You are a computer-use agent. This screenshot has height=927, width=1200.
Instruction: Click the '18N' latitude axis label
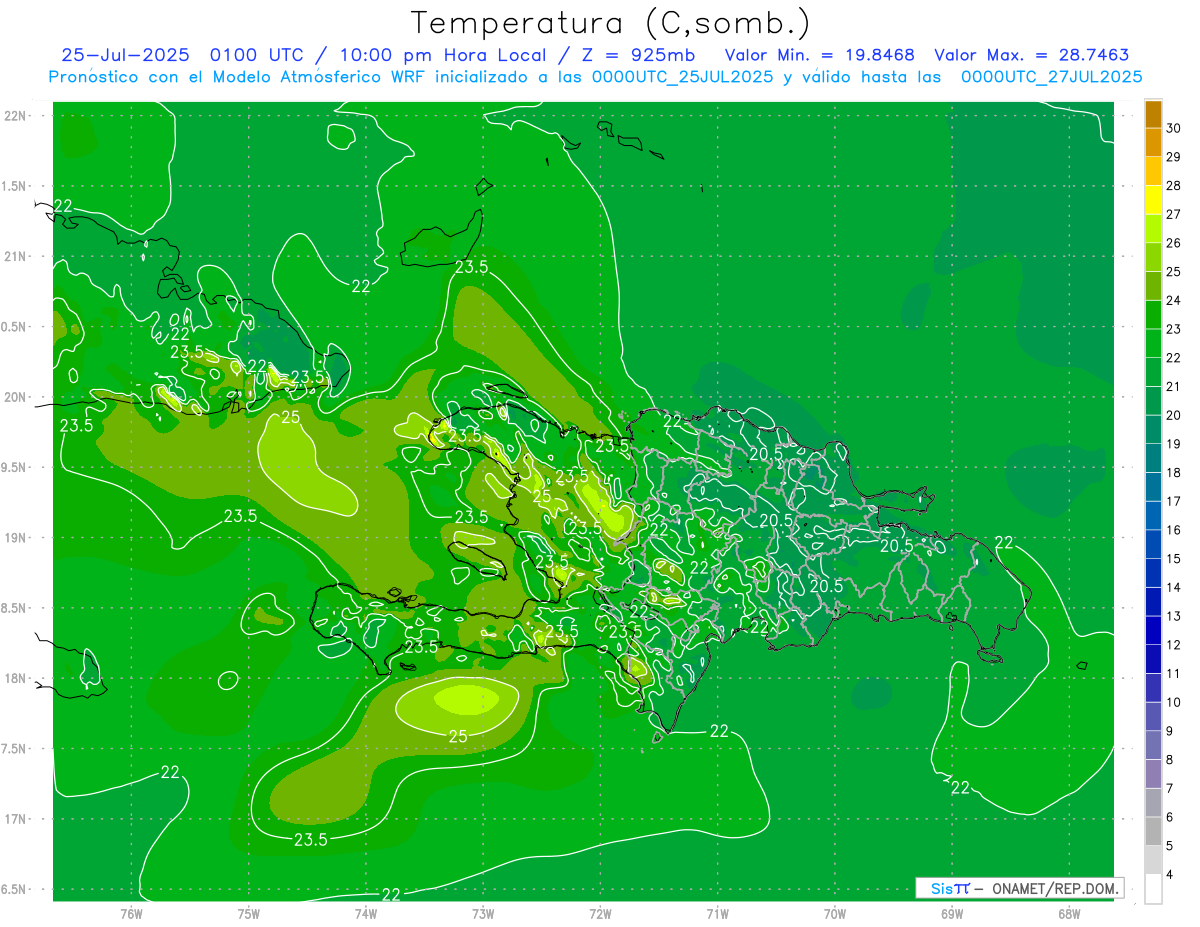click(15, 679)
